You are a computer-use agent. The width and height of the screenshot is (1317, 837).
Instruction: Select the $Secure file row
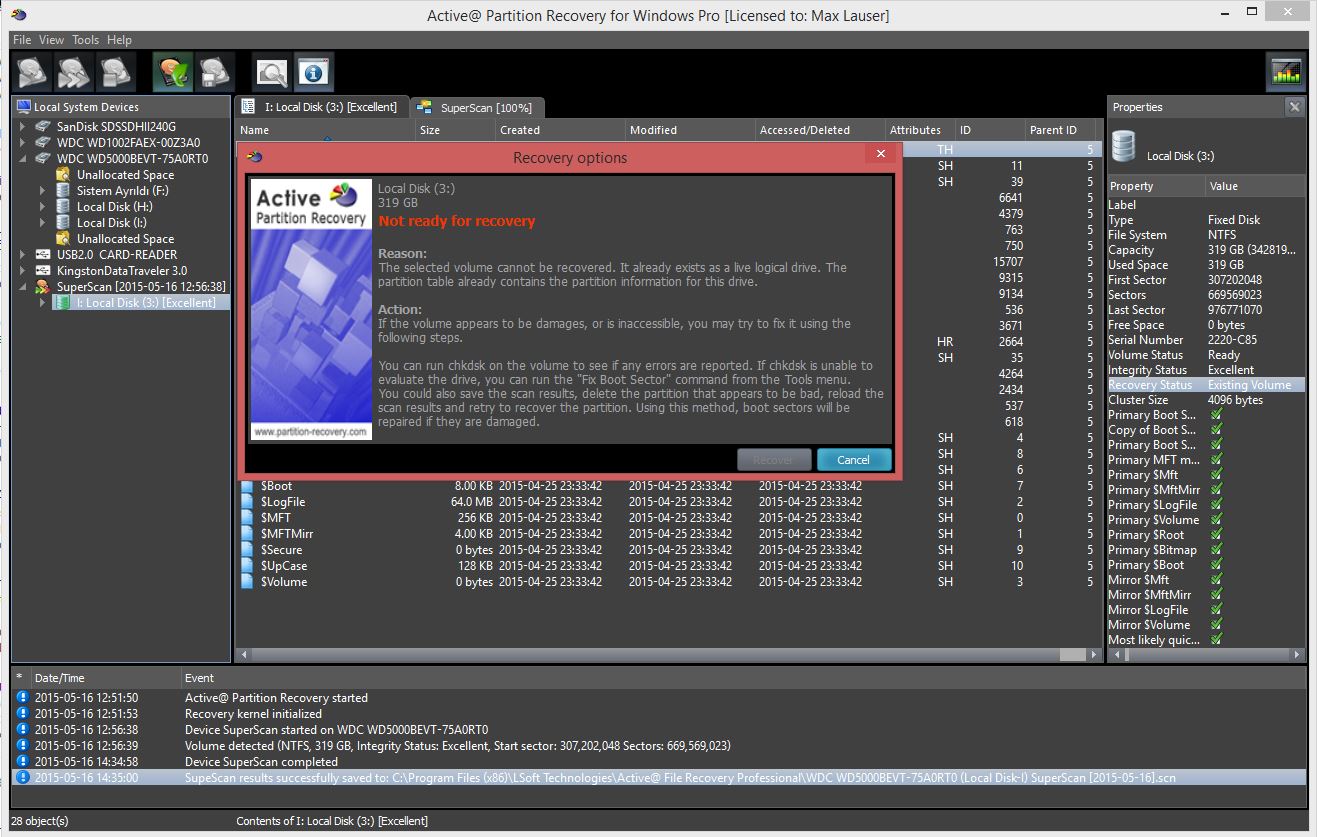tap(669, 550)
